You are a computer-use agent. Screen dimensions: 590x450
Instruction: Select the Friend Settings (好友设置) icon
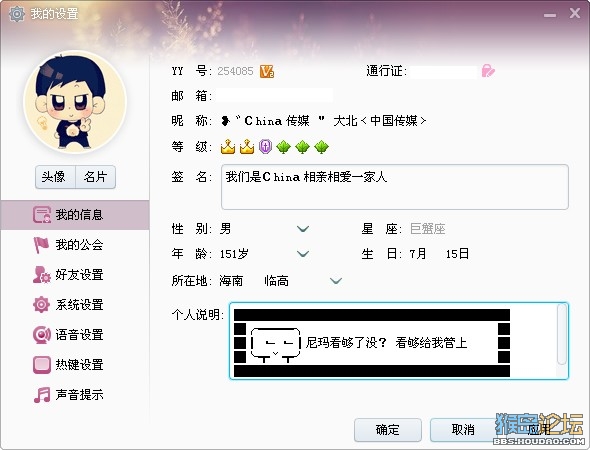[x=41, y=275]
